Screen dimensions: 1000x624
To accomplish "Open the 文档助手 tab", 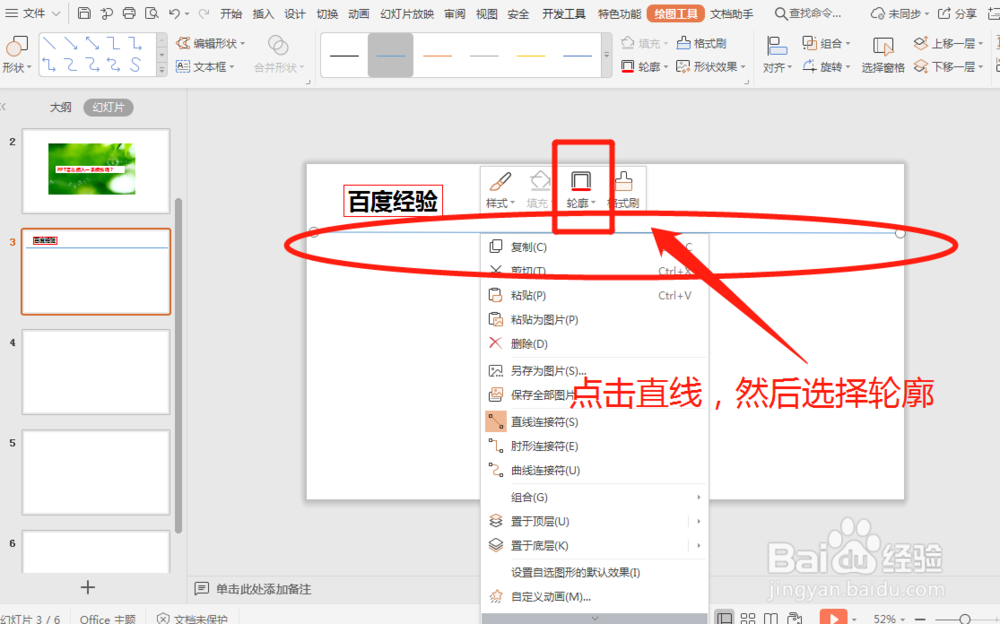I will (x=732, y=13).
